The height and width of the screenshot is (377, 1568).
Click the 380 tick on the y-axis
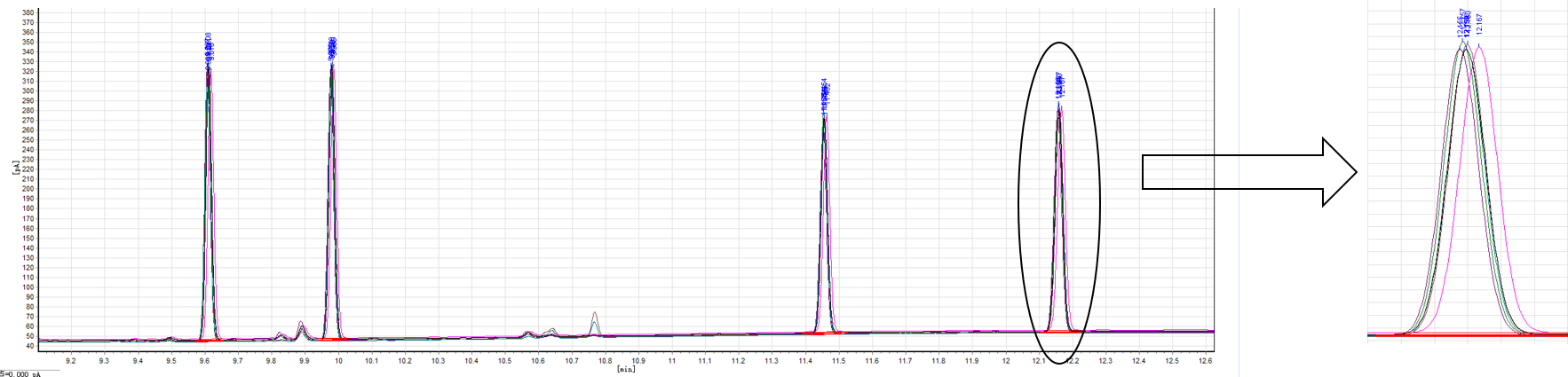pos(28,13)
